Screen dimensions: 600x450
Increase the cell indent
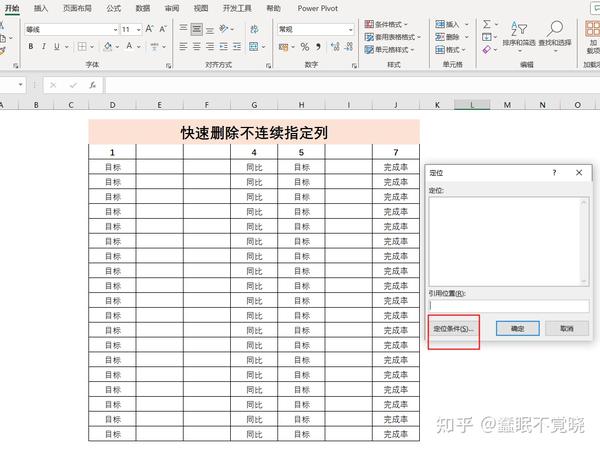coord(237,47)
